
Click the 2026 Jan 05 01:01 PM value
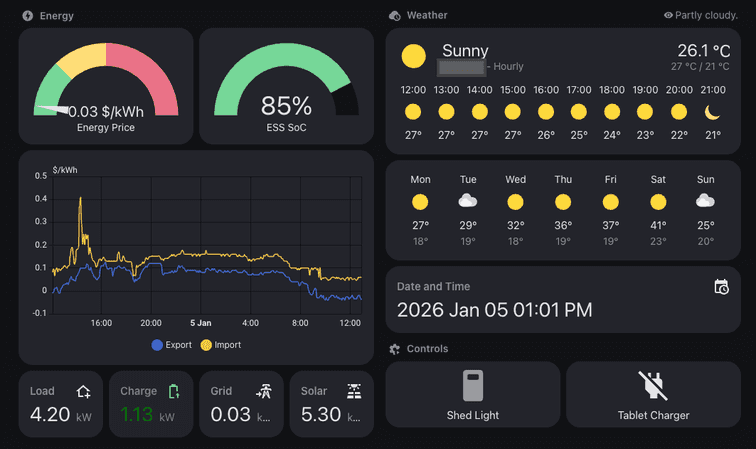[x=494, y=310]
